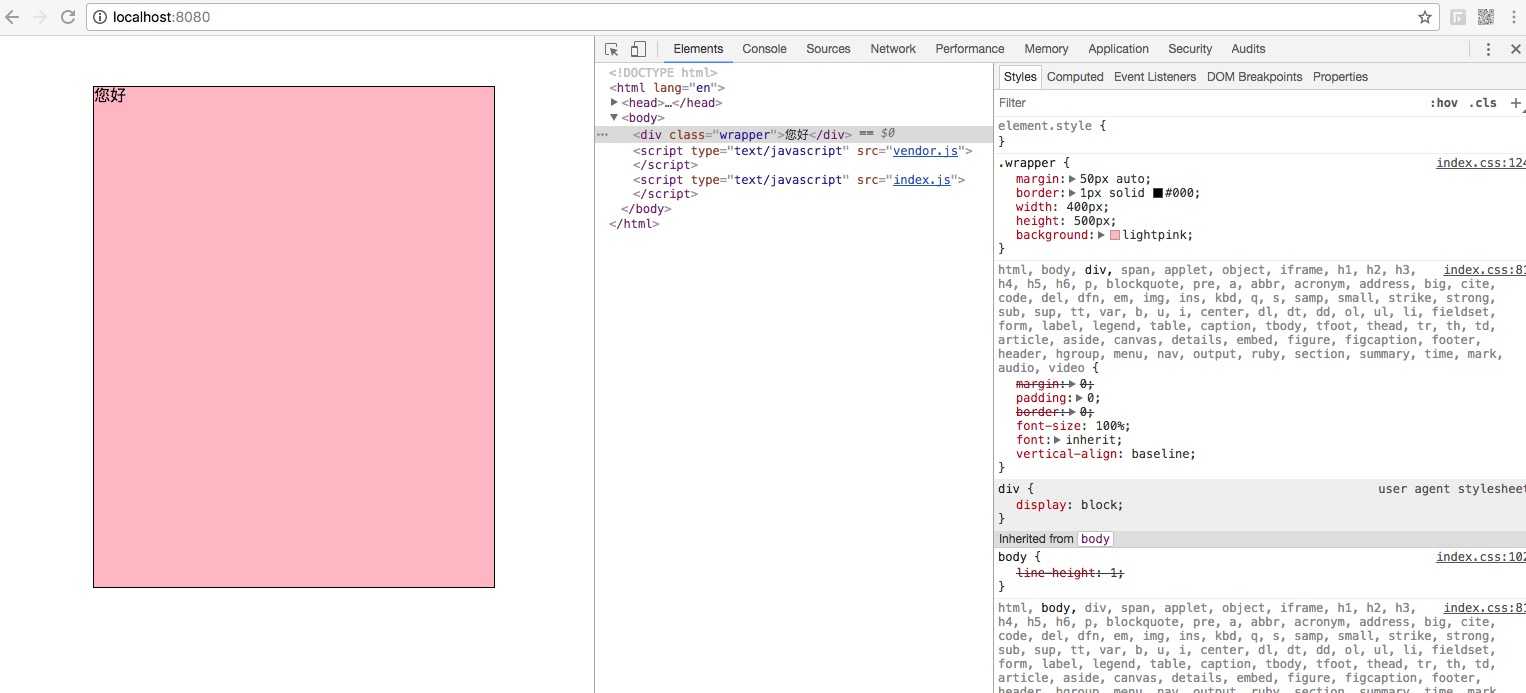Select the html lang="en" node

(x=667, y=88)
